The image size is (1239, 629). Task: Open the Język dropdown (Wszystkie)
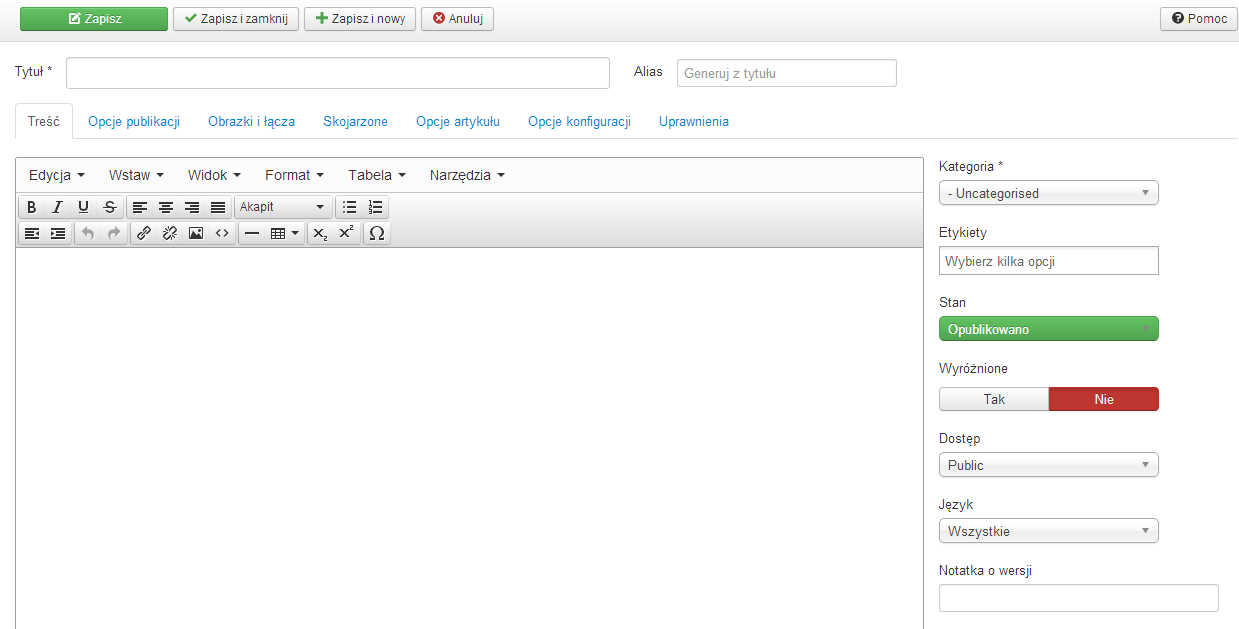click(x=1049, y=531)
